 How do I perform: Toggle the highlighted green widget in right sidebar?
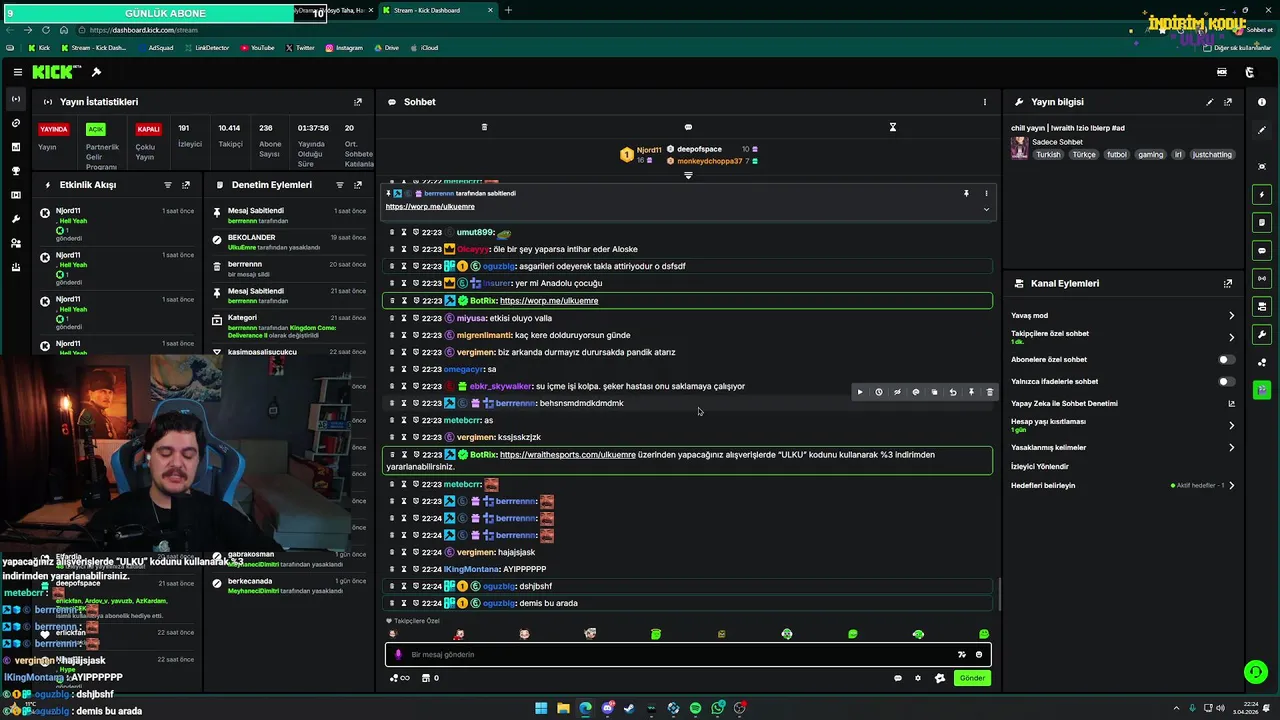point(1262,390)
